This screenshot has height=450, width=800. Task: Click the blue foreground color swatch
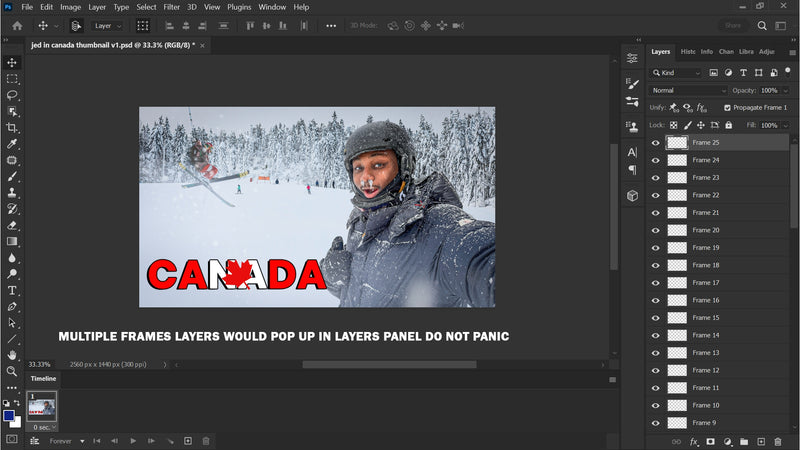point(9,415)
